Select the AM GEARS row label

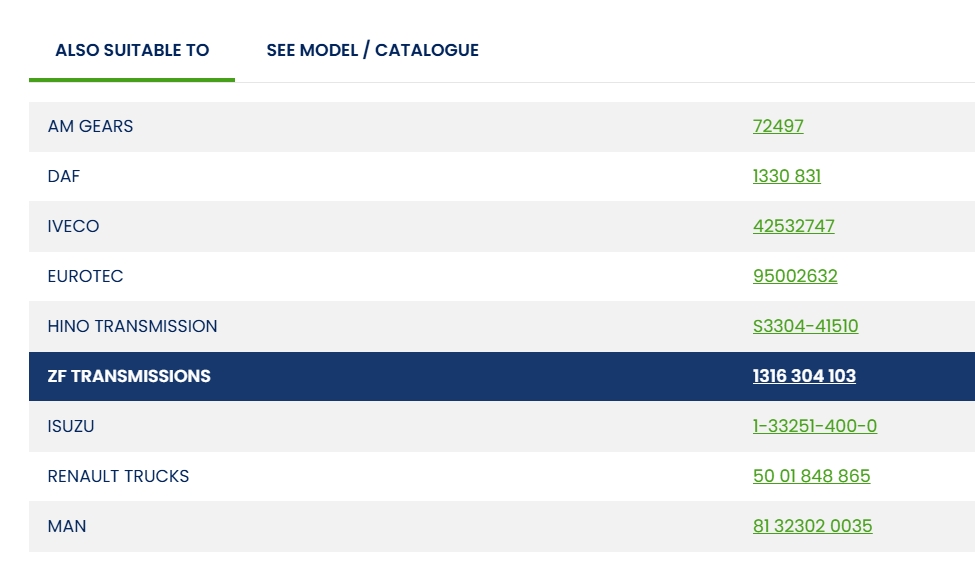(x=90, y=126)
